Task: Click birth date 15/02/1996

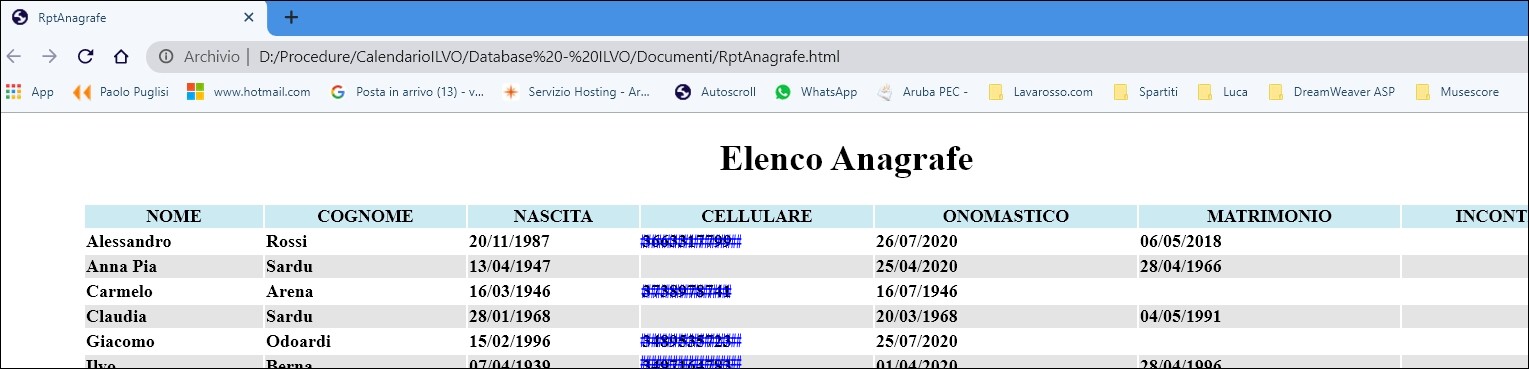Action: pyautogui.click(x=509, y=341)
